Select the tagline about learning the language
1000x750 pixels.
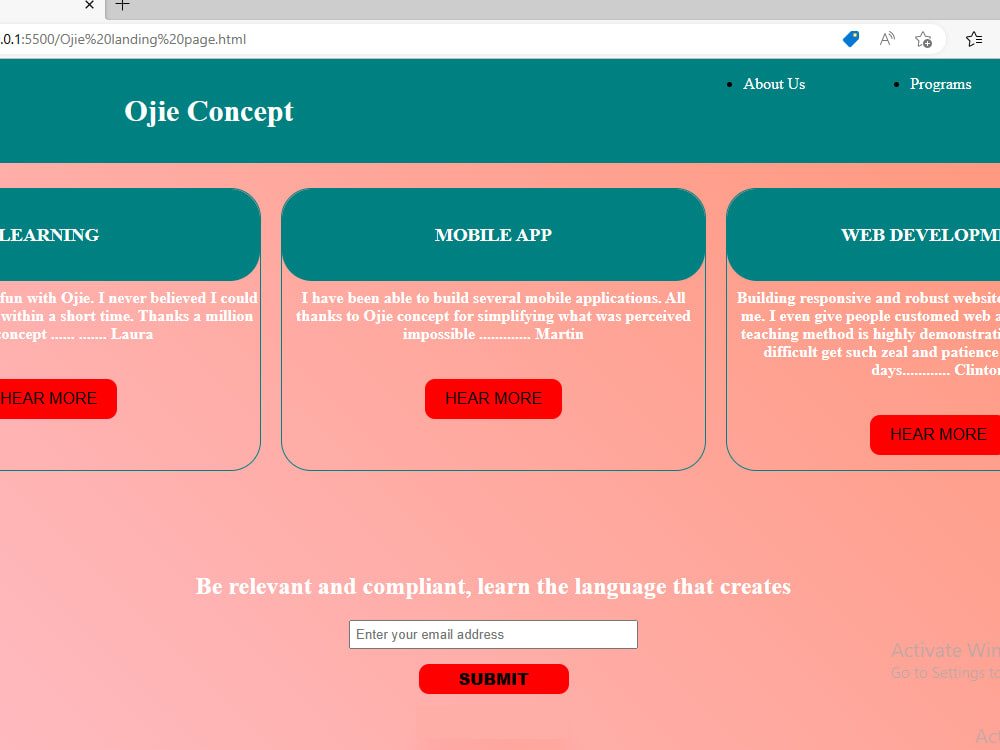pyautogui.click(x=493, y=587)
